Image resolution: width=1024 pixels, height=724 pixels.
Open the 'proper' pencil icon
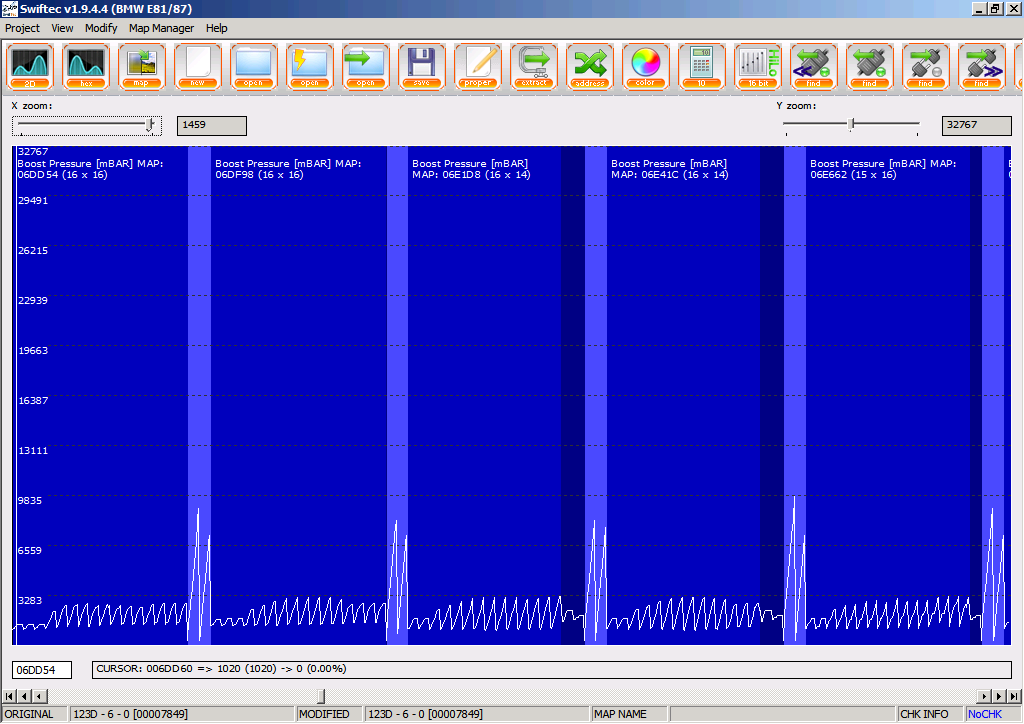tap(478, 67)
